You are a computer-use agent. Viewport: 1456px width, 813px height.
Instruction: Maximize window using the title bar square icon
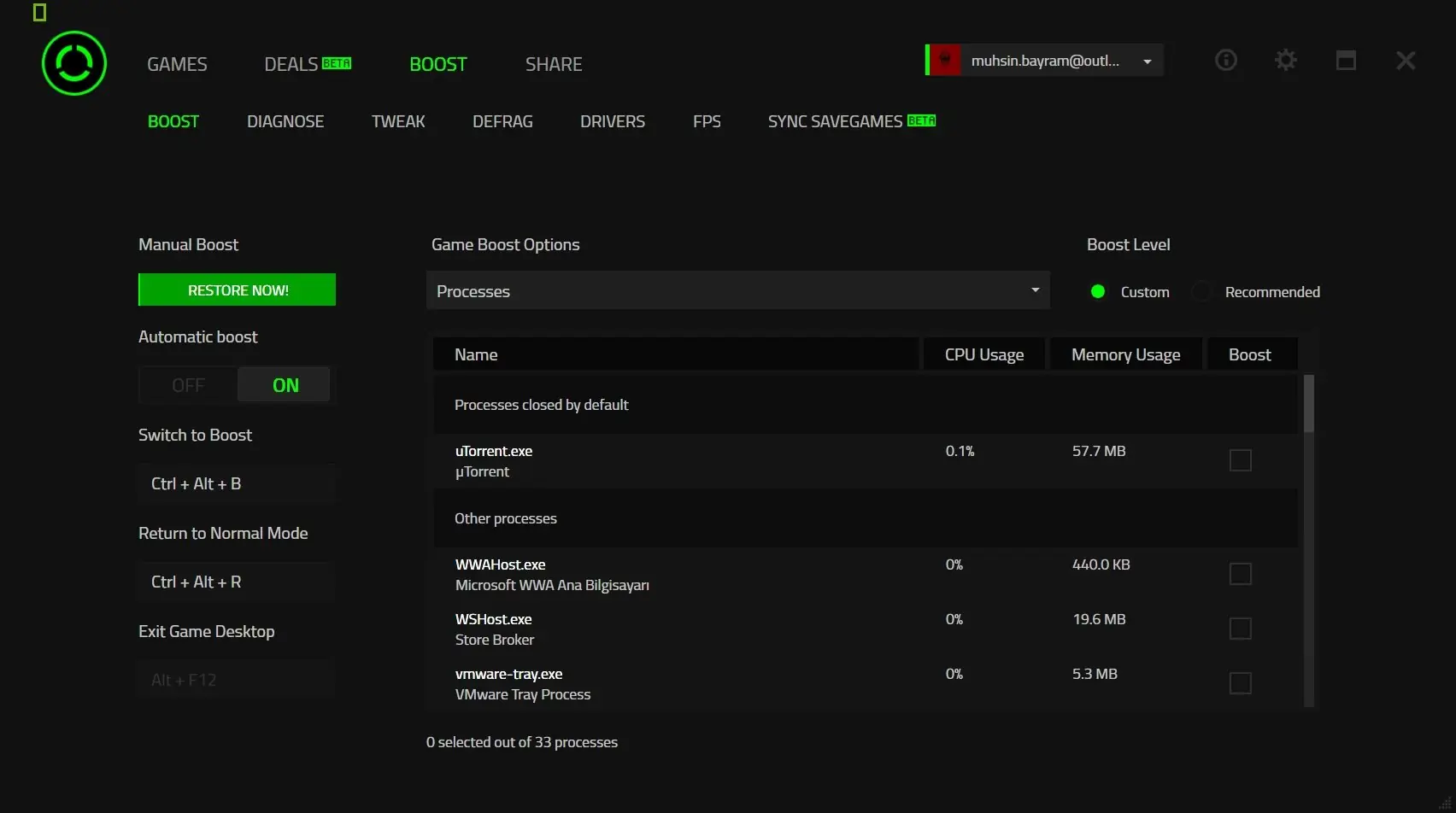[1346, 60]
